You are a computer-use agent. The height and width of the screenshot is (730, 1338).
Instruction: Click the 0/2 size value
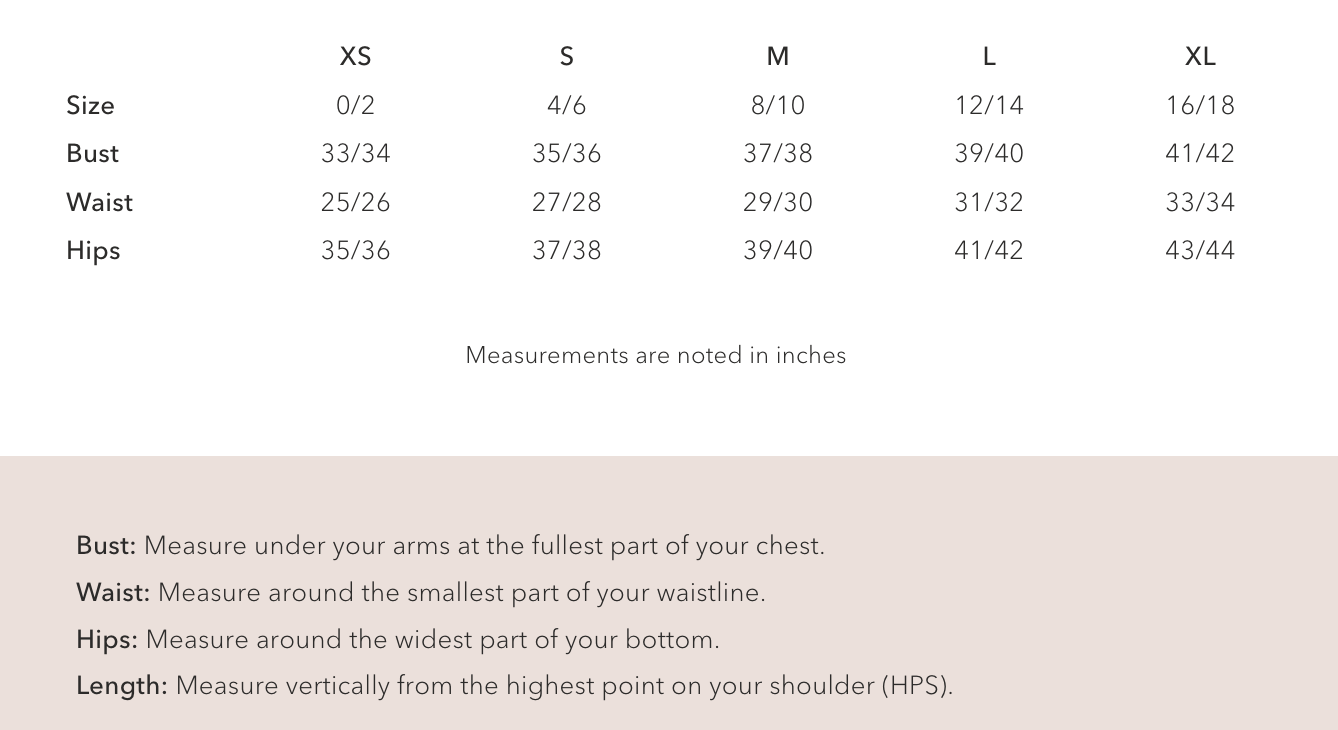coord(355,105)
